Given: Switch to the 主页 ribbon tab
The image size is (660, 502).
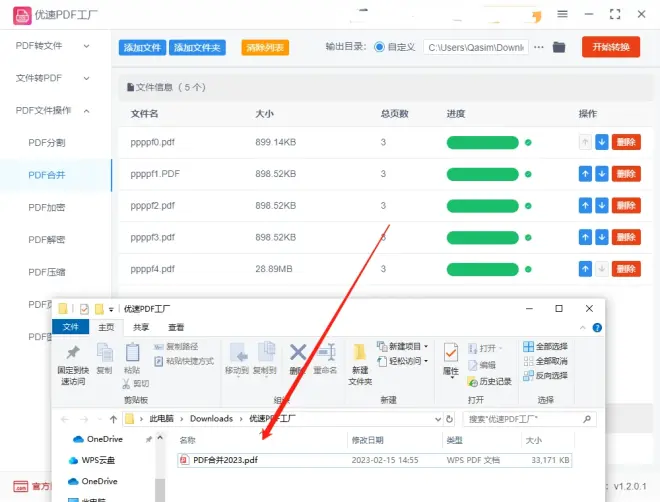Looking at the screenshot, I should click(x=106, y=327).
